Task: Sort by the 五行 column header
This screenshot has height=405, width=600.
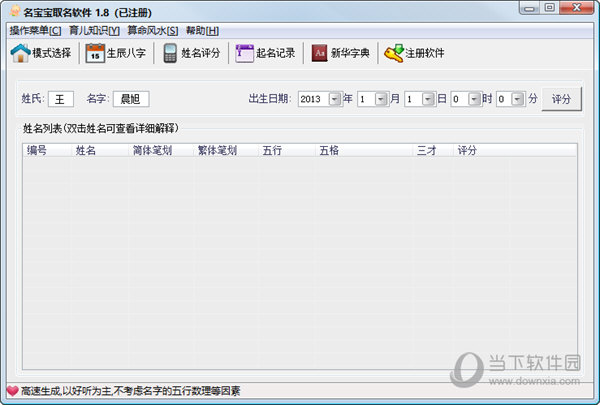Action: click(x=287, y=150)
